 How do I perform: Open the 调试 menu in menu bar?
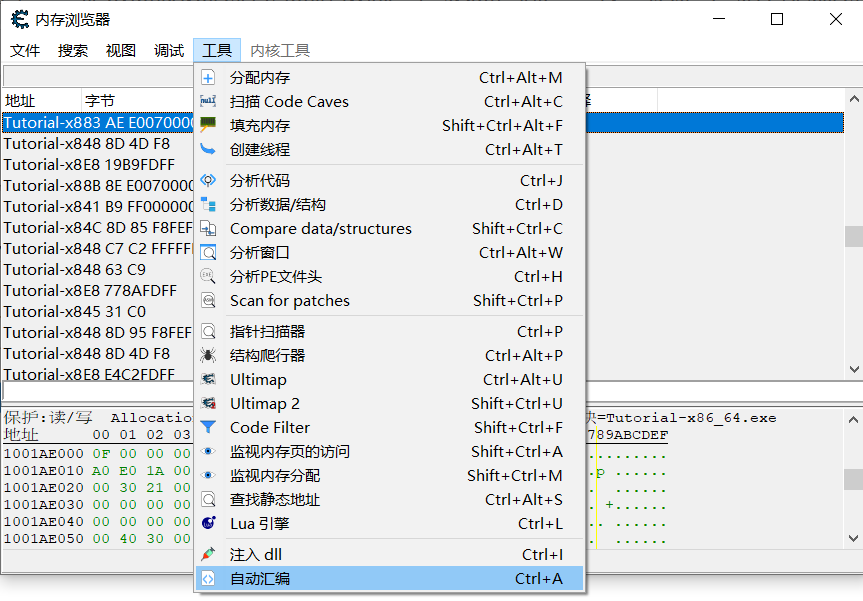pos(169,51)
